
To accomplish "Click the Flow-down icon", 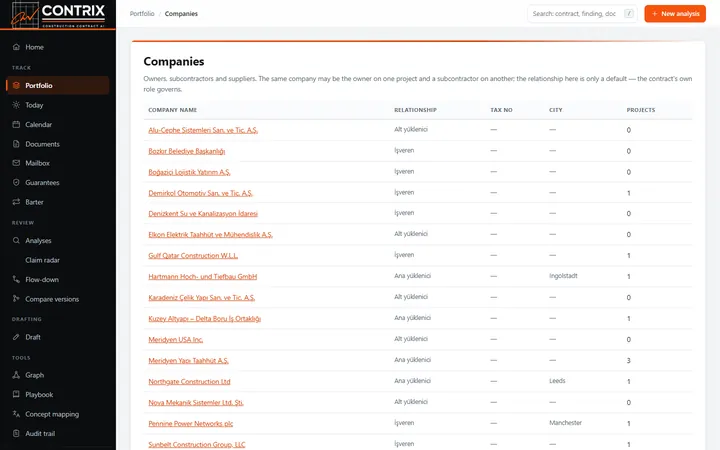I will click(16, 279).
